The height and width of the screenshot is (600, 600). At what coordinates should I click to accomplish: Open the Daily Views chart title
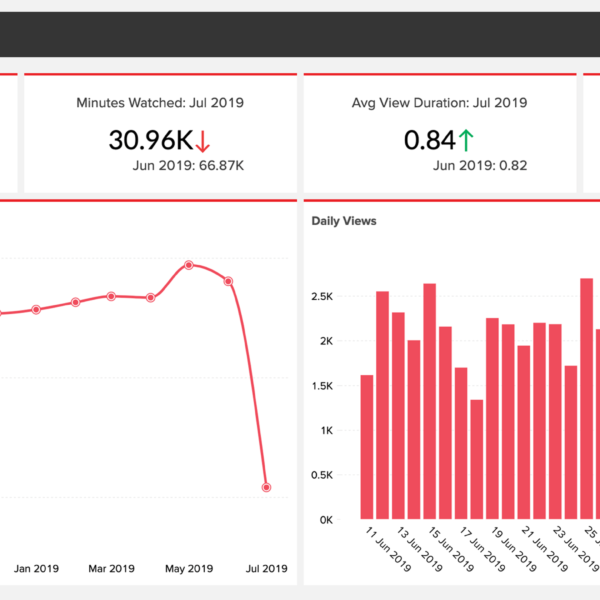tap(343, 220)
